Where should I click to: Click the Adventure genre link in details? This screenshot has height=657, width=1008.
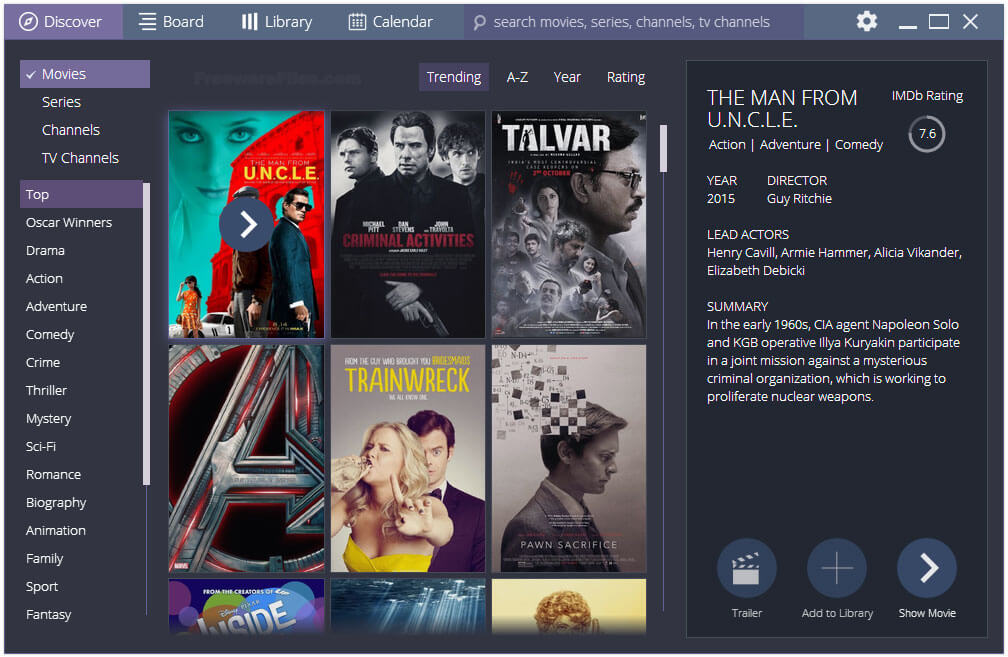790,145
